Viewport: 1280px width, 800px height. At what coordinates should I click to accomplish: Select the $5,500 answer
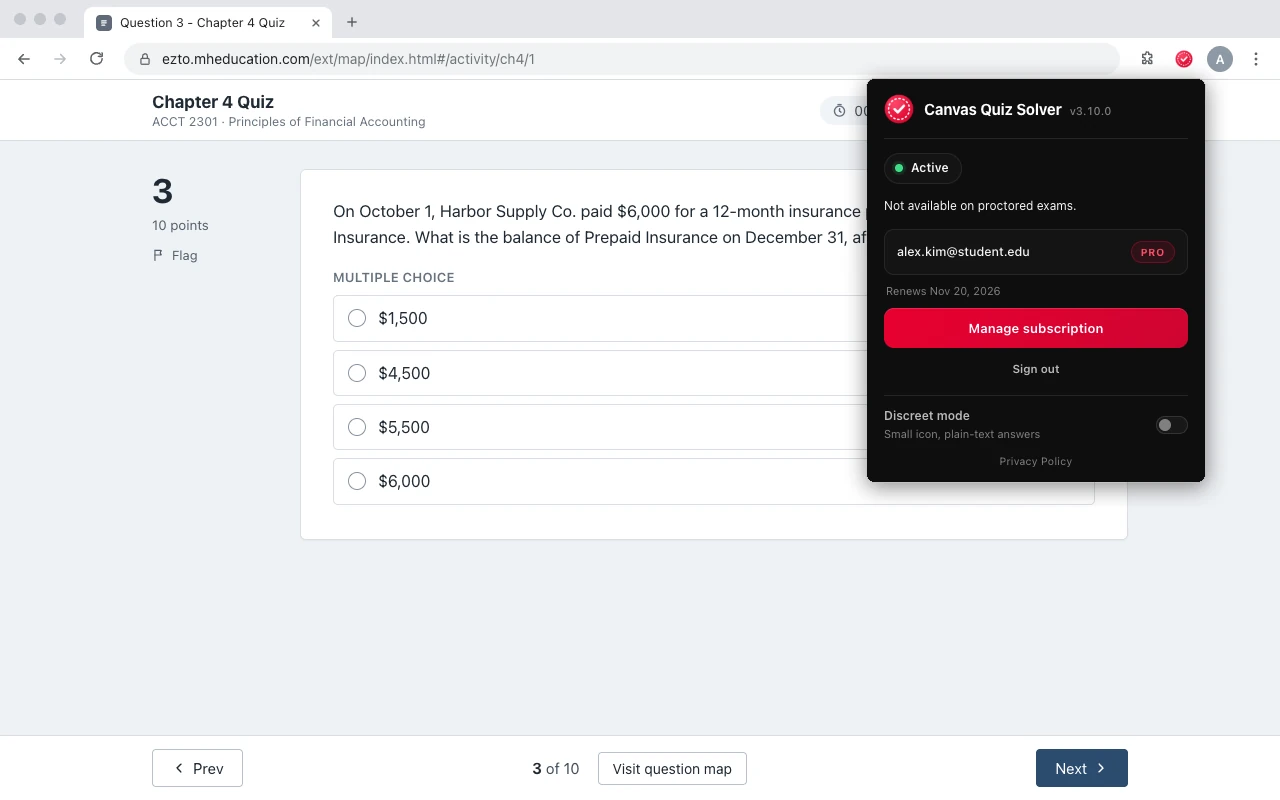point(713,427)
